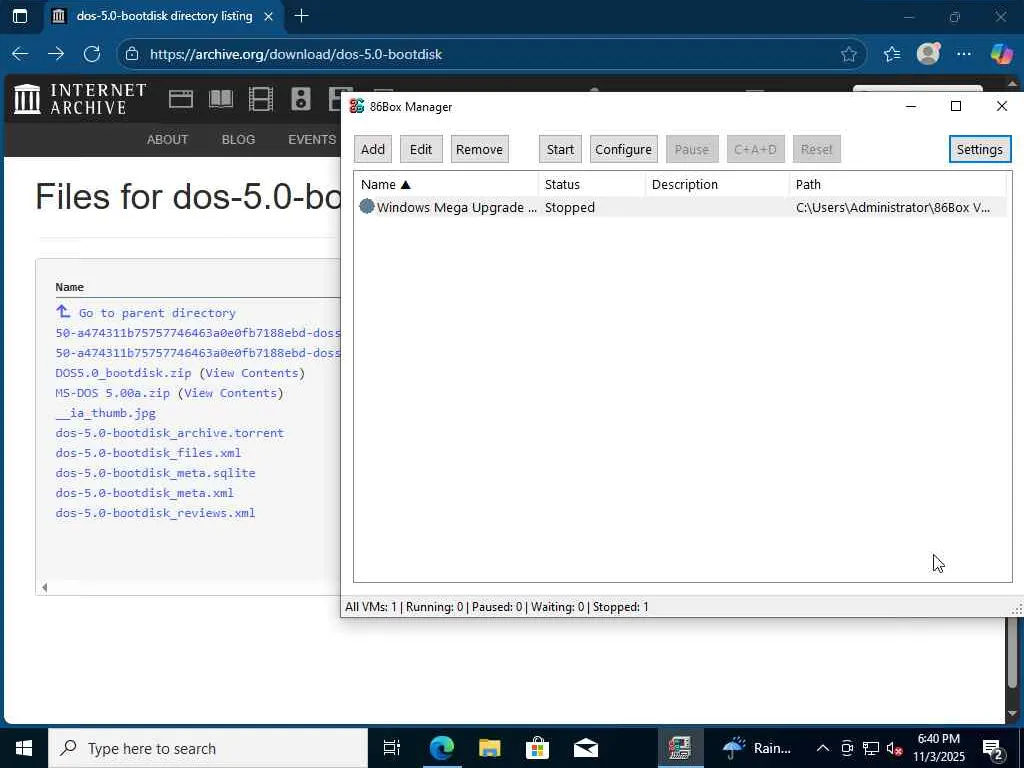Click the file listing scroll left arrow
This screenshot has width=1024, height=768.
point(44,588)
